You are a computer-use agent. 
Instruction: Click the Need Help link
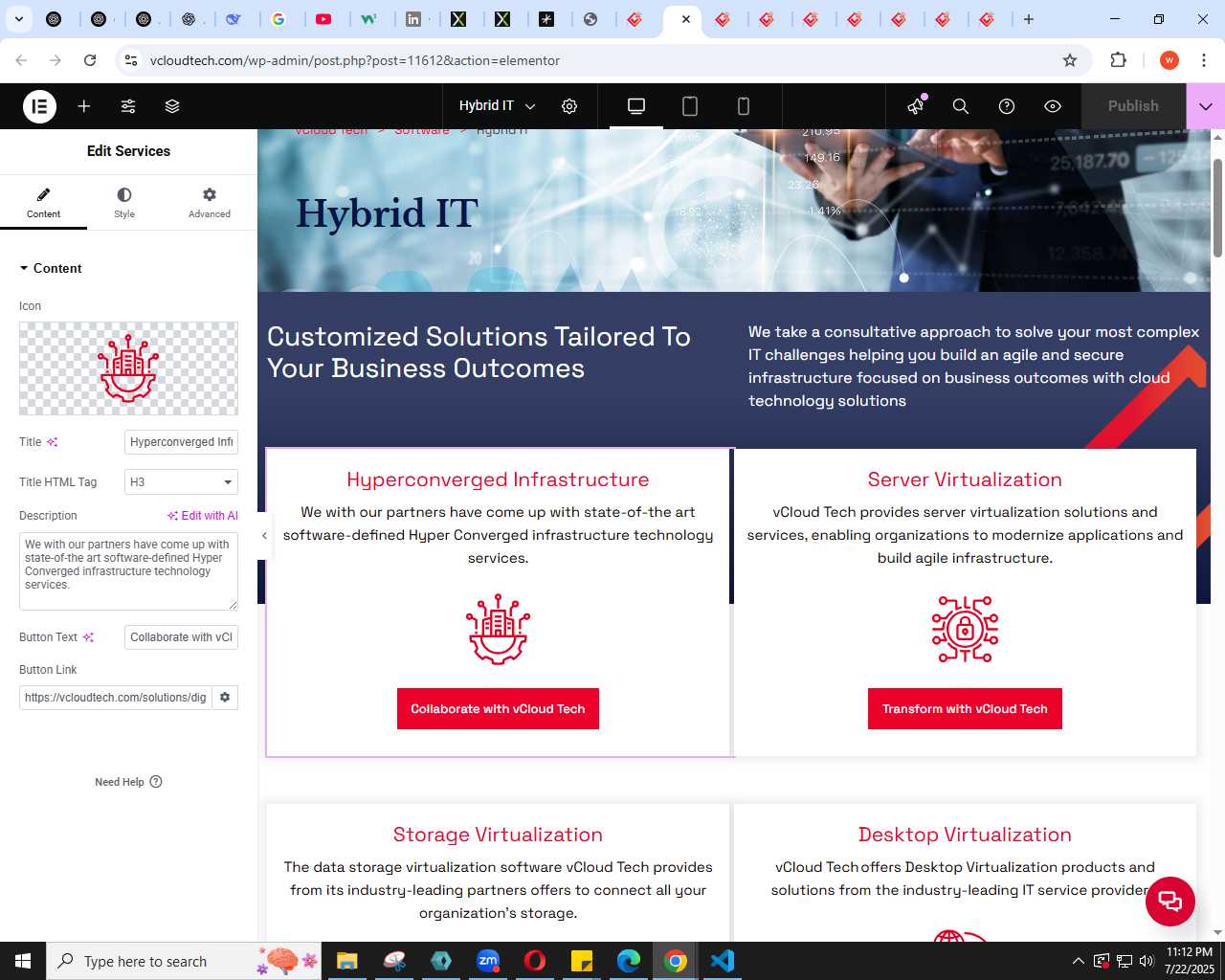128,782
